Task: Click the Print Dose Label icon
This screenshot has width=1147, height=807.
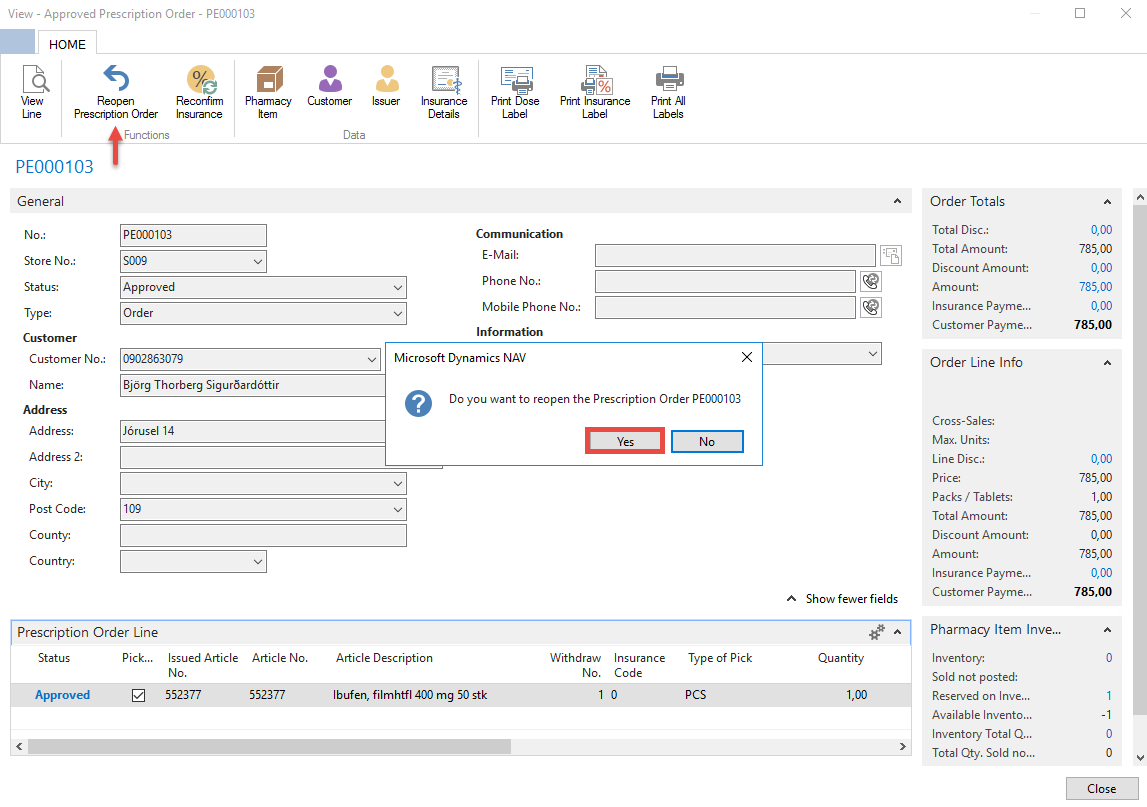Action: [515, 82]
